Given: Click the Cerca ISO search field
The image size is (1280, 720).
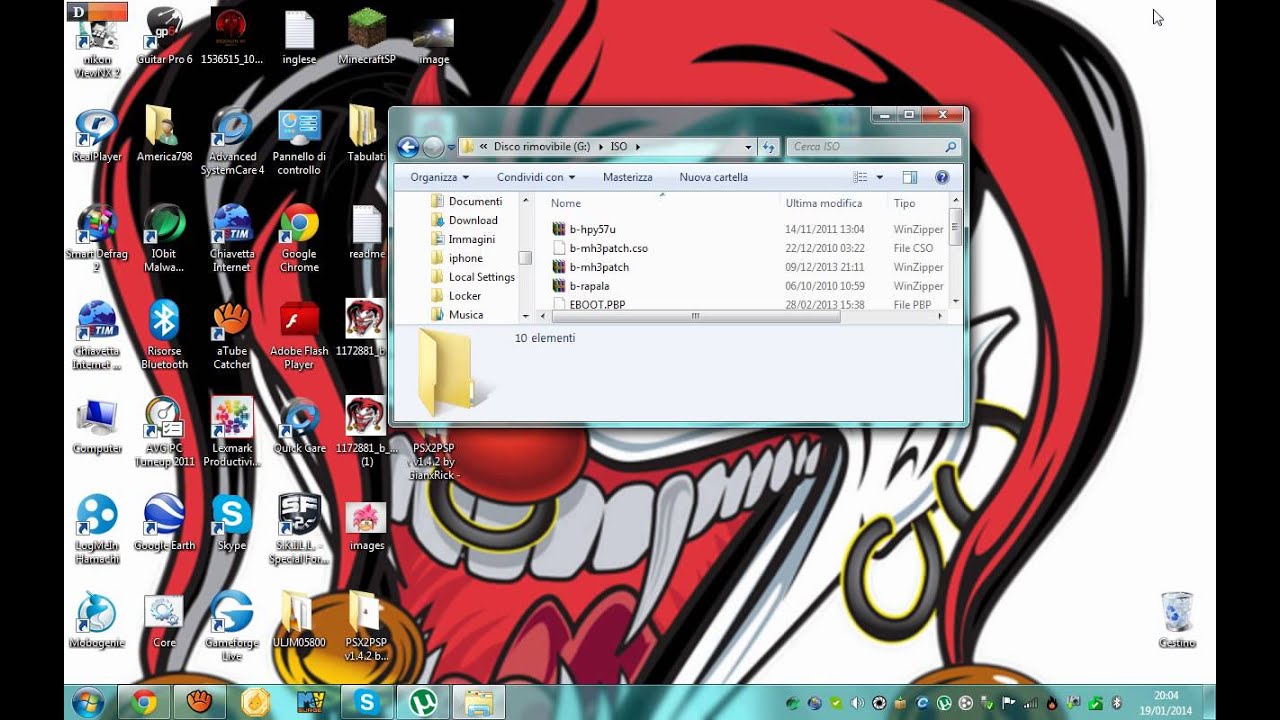Looking at the screenshot, I should click(873, 147).
